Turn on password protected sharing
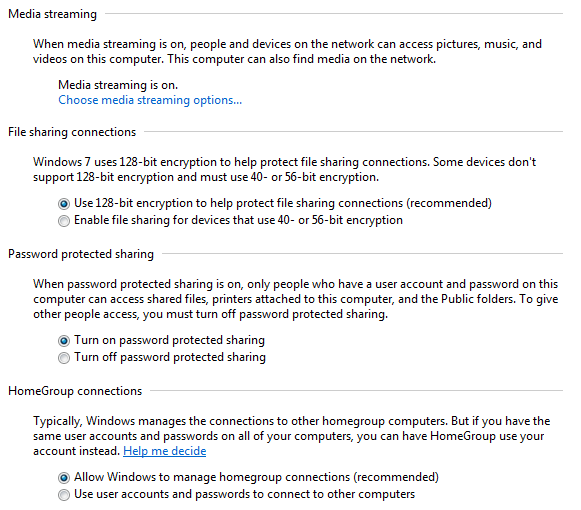 pos(64,341)
